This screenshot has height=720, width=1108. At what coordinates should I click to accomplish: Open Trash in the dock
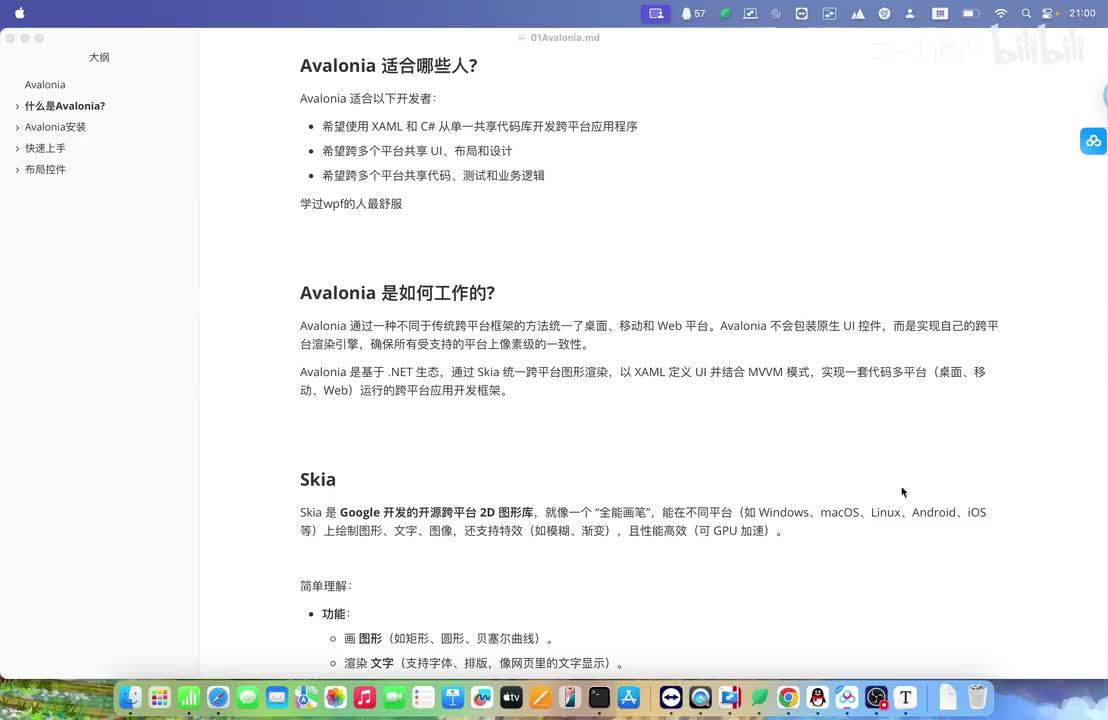977,698
